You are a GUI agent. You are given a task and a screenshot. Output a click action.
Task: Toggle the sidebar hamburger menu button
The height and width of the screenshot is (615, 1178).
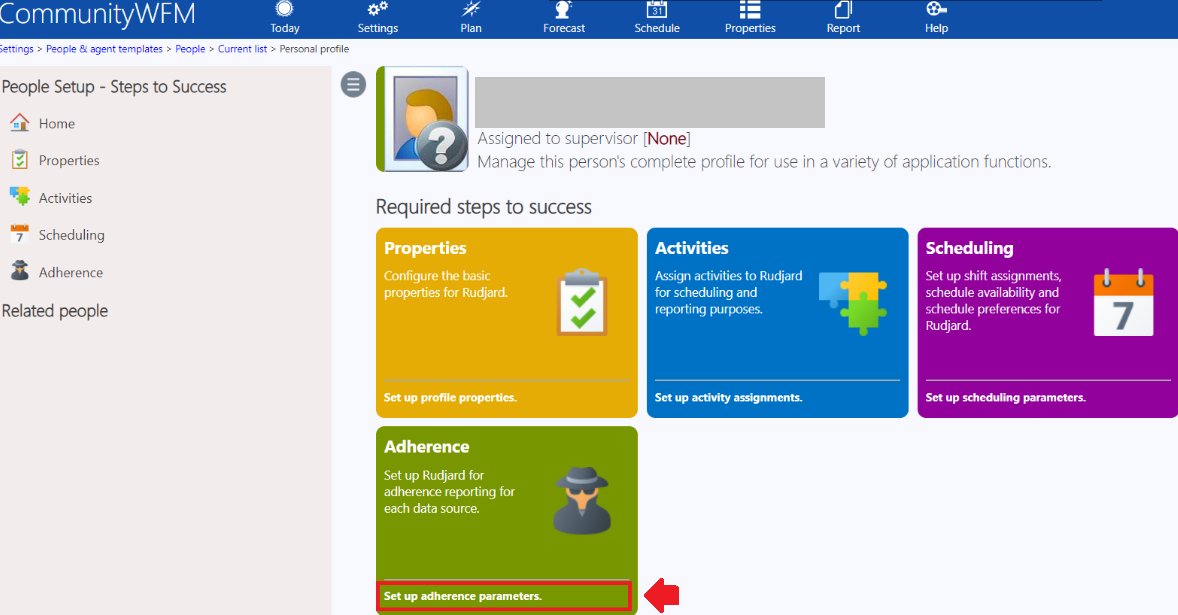point(353,84)
